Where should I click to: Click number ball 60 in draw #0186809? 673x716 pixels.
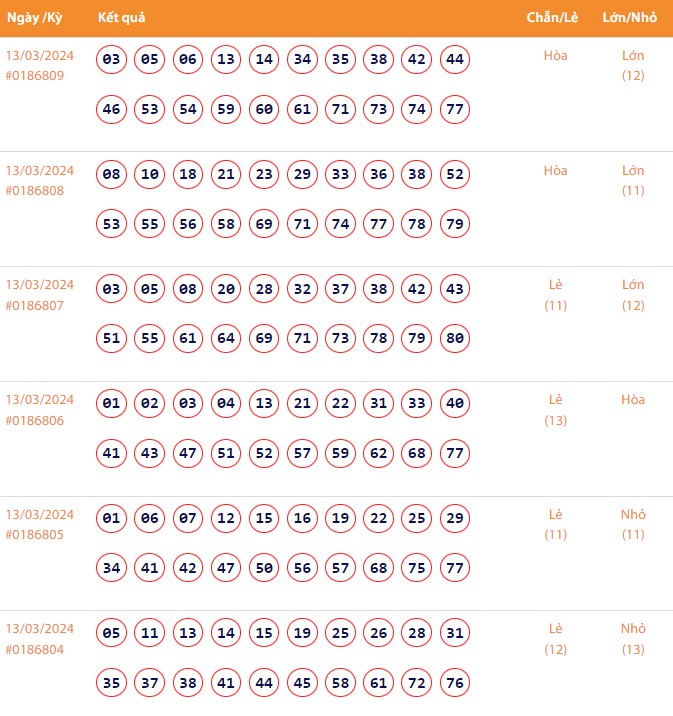(x=264, y=109)
